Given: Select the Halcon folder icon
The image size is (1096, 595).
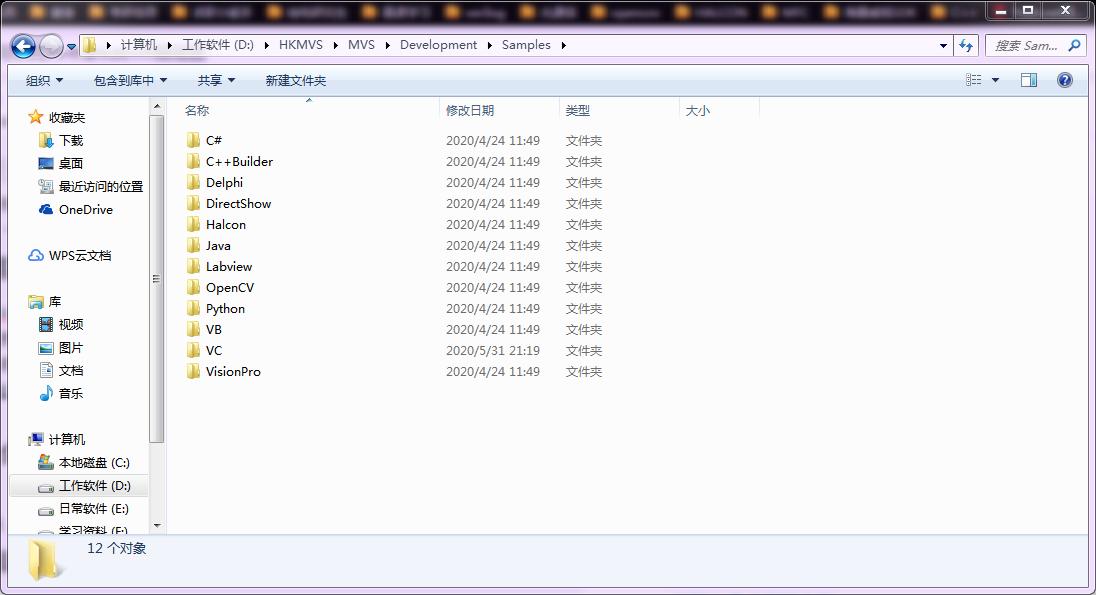Looking at the screenshot, I should [194, 224].
